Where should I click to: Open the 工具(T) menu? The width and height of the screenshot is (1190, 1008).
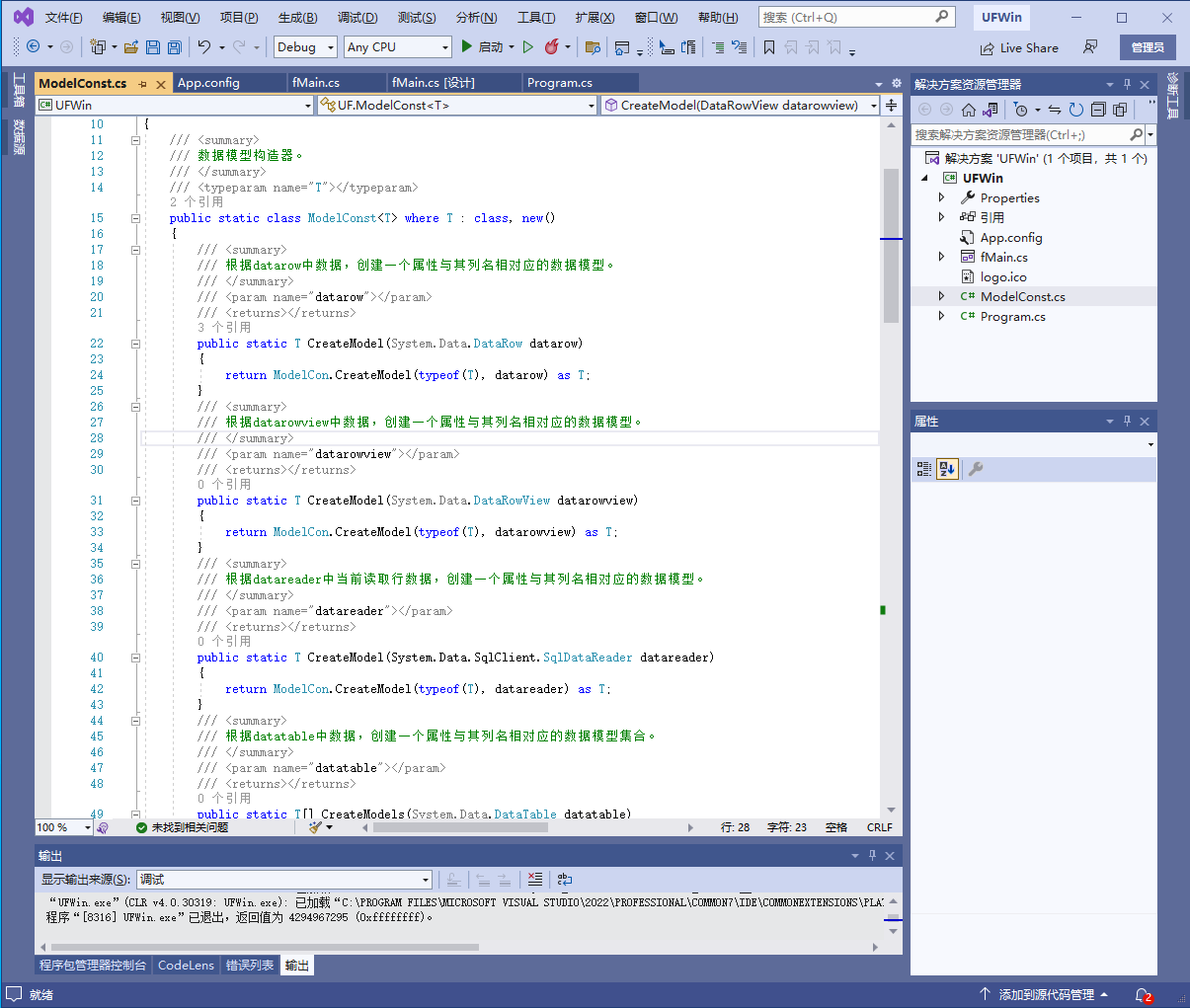click(536, 17)
